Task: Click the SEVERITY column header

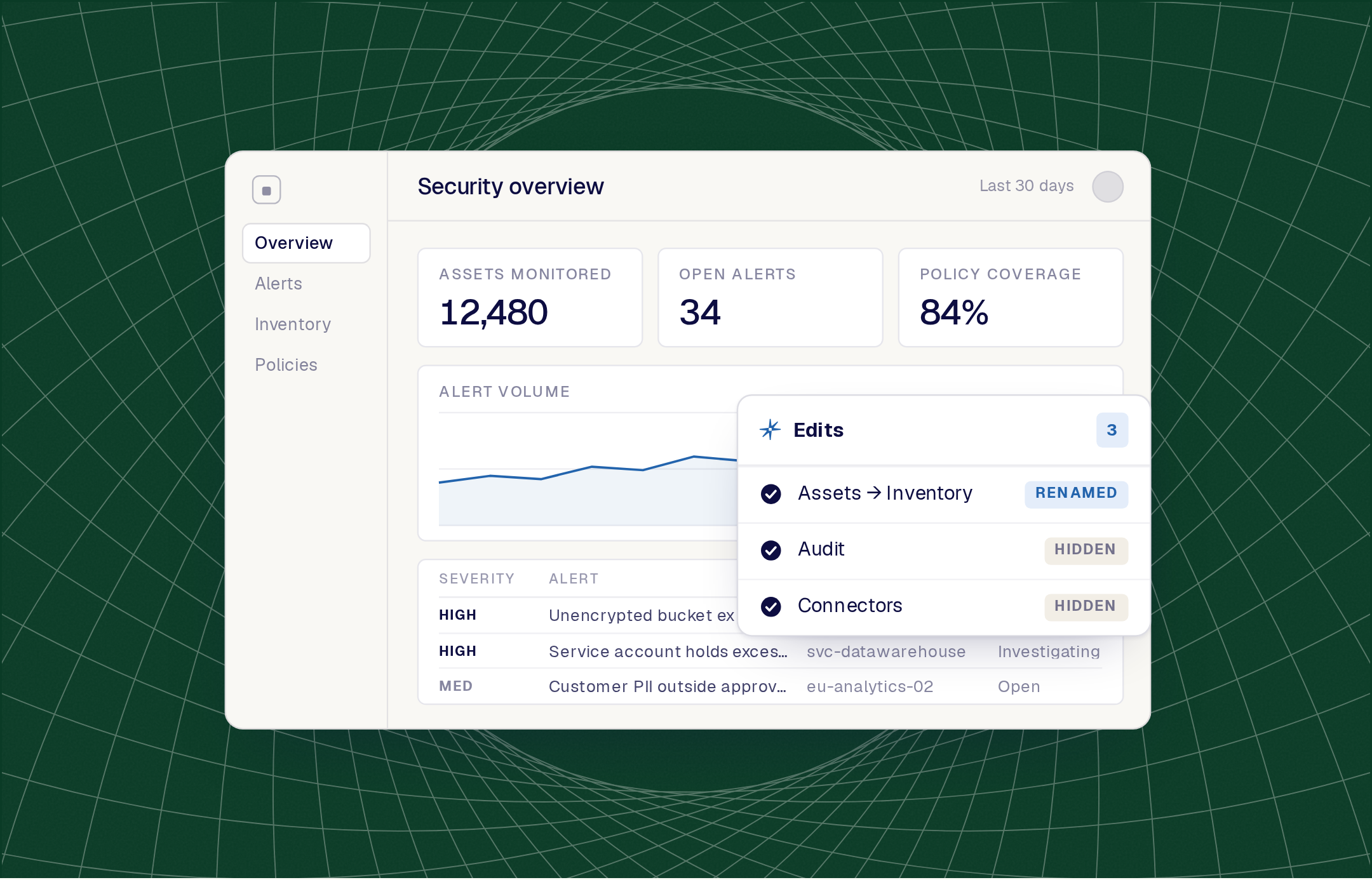Action: click(476, 578)
